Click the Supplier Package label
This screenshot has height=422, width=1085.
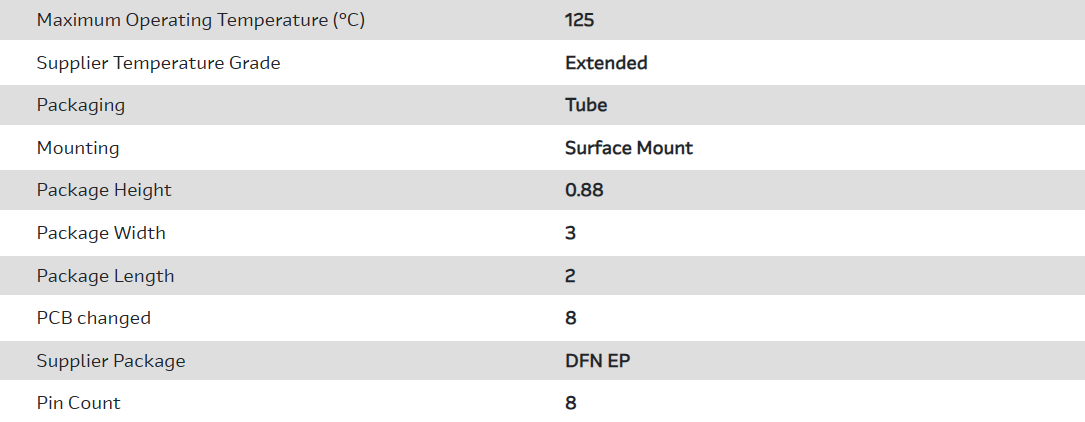coord(111,361)
